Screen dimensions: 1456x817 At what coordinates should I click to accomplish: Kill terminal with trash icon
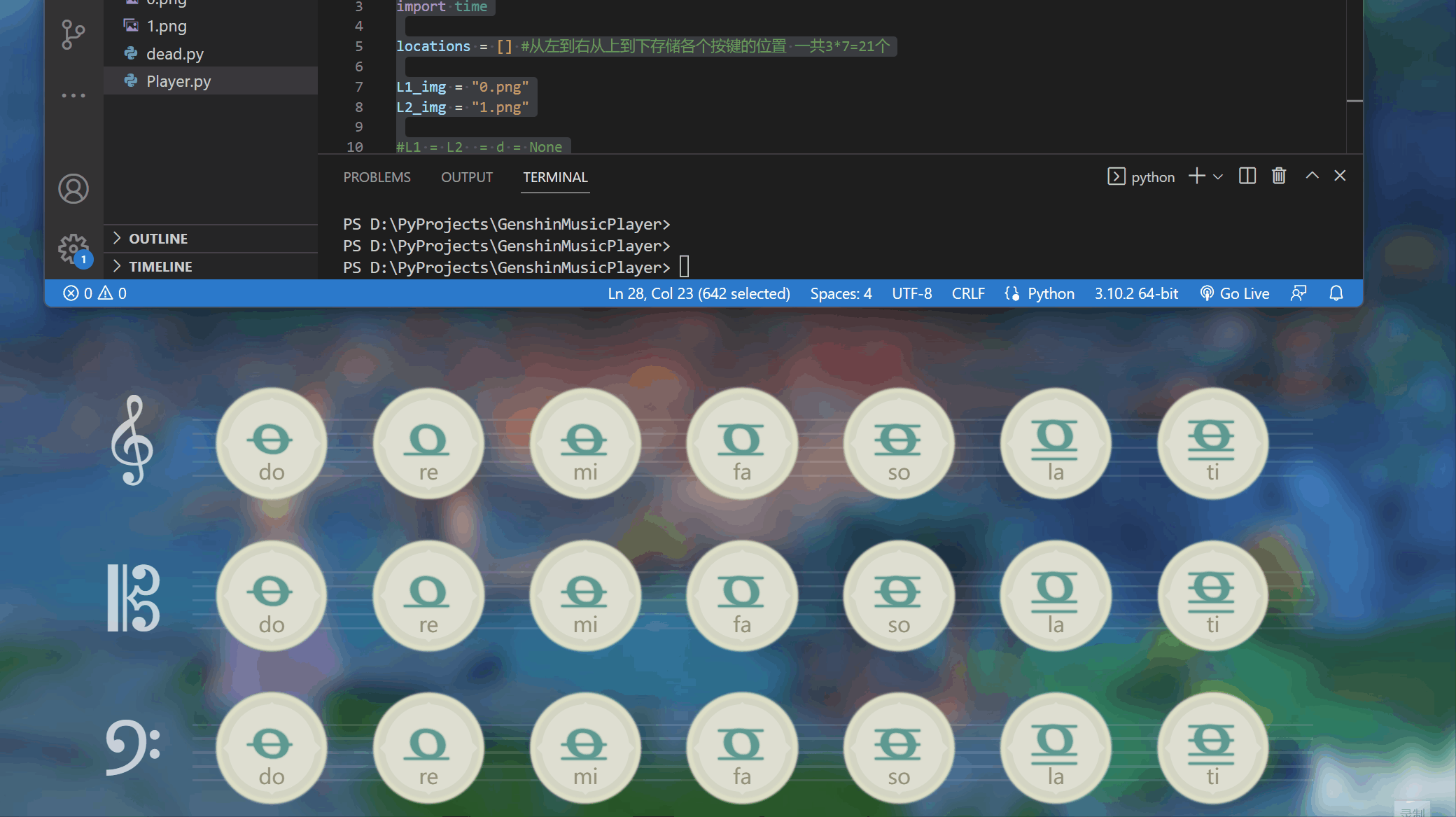(1279, 176)
